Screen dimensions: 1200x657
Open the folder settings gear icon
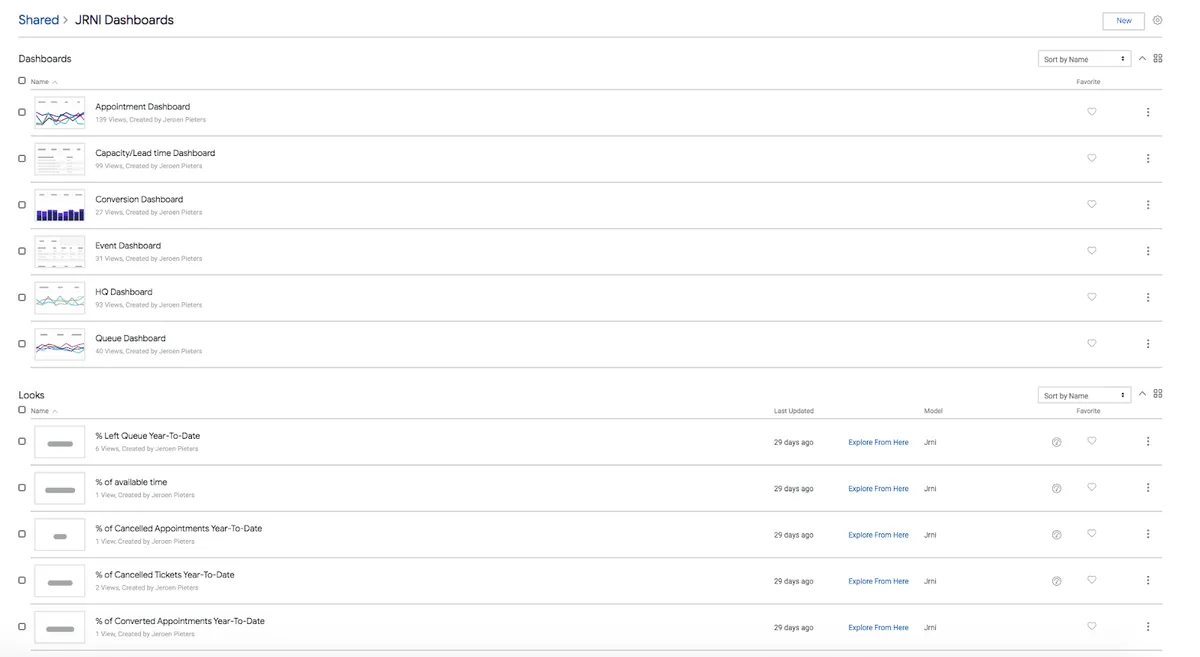click(x=1157, y=20)
